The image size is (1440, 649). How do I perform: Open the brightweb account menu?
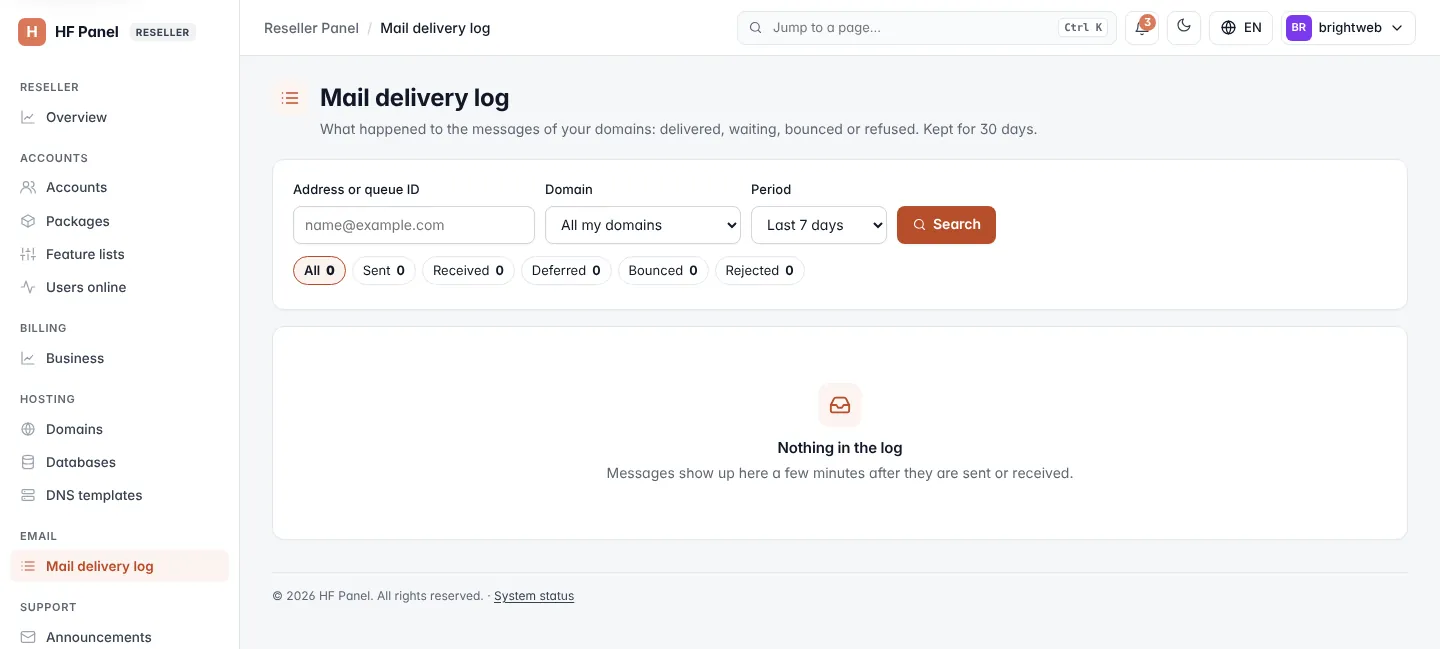tap(1349, 28)
